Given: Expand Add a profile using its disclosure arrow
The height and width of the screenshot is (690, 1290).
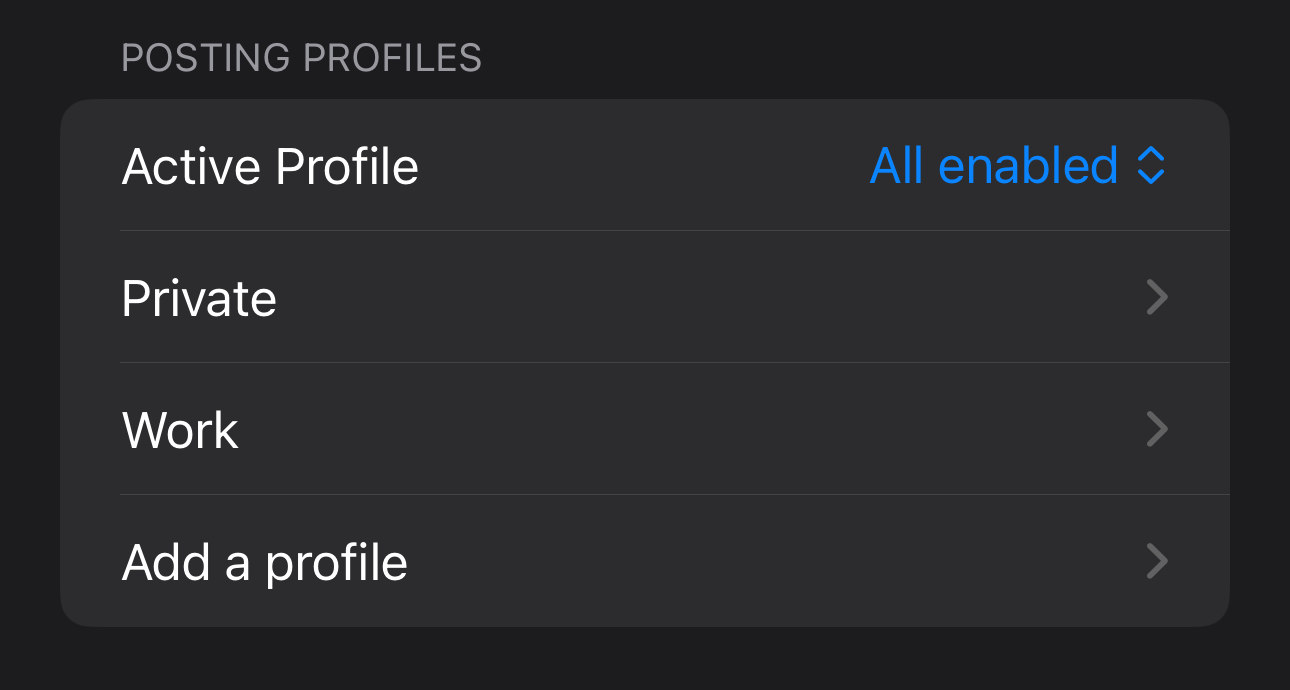Looking at the screenshot, I should [x=1156, y=562].
